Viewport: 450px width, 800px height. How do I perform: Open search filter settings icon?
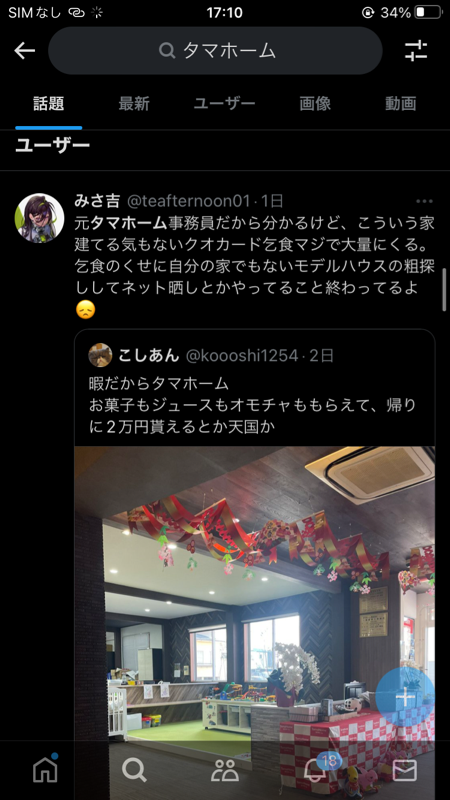(x=416, y=51)
